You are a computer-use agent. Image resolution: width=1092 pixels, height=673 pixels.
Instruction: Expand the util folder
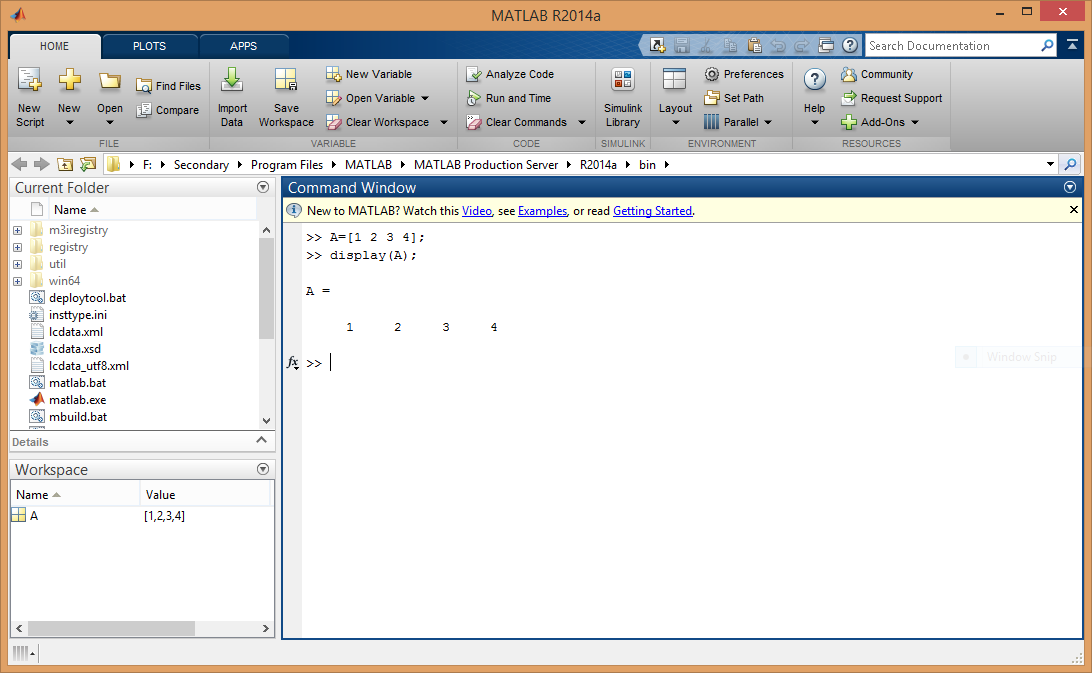coord(17,264)
